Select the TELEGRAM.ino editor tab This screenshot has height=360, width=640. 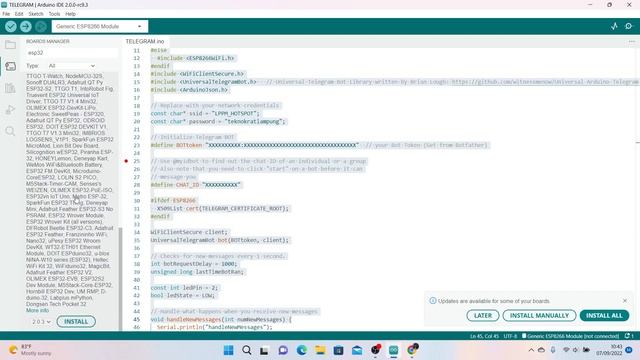pyautogui.click(x=145, y=41)
